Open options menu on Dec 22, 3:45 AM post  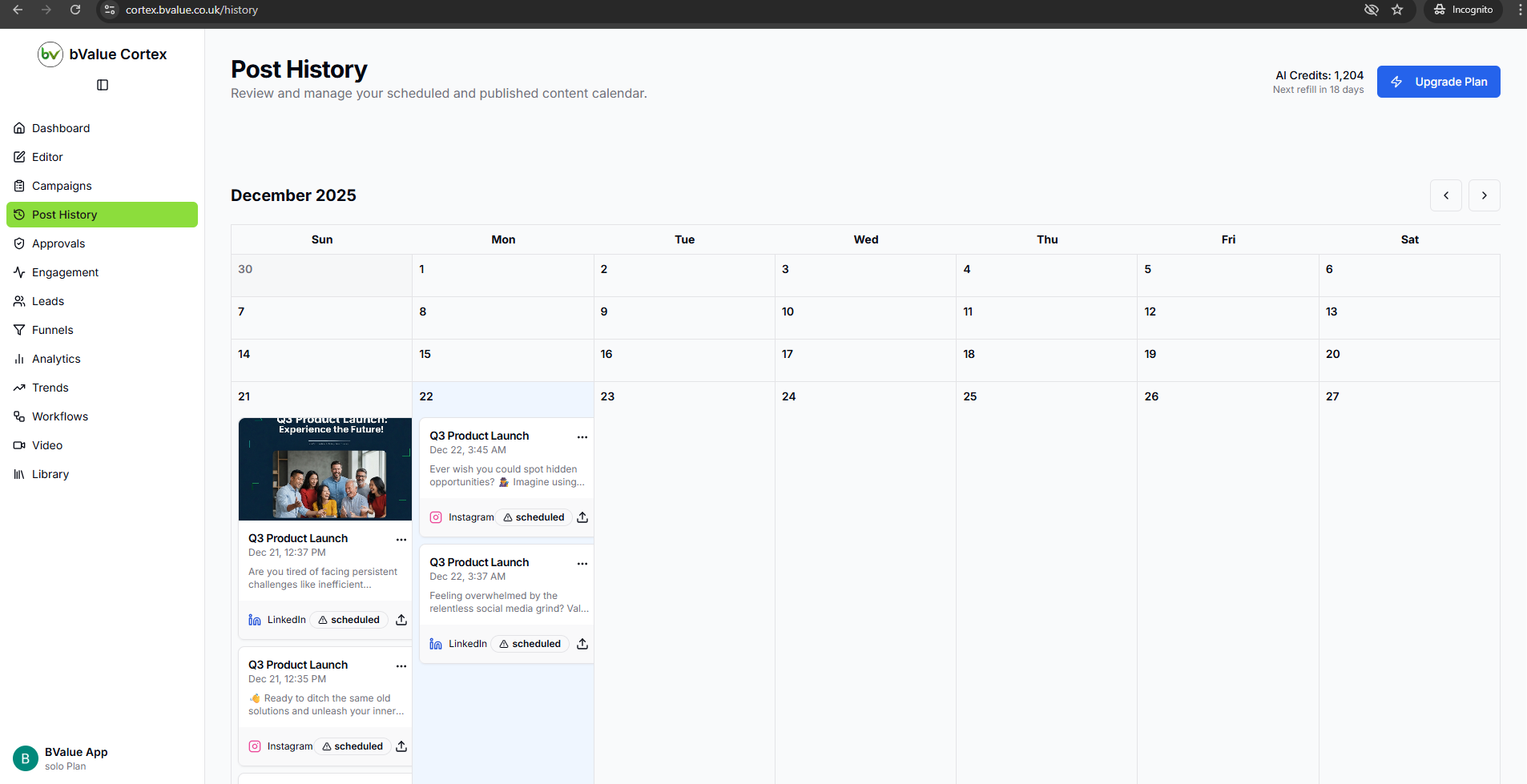pos(582,437)
